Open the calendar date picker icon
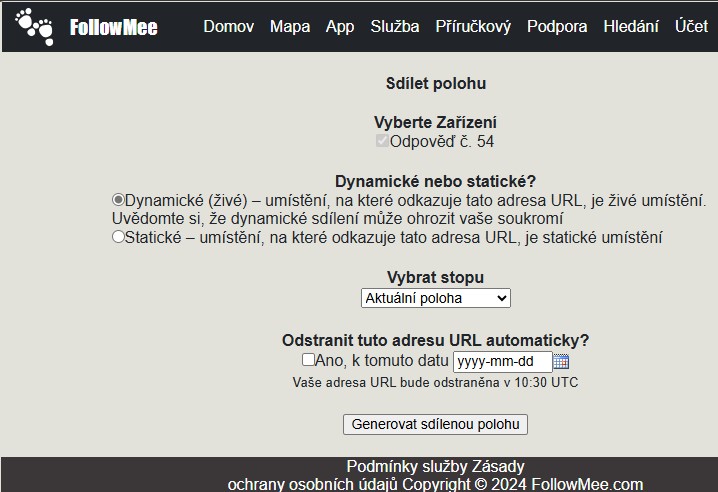 click(x=561, y=361)
